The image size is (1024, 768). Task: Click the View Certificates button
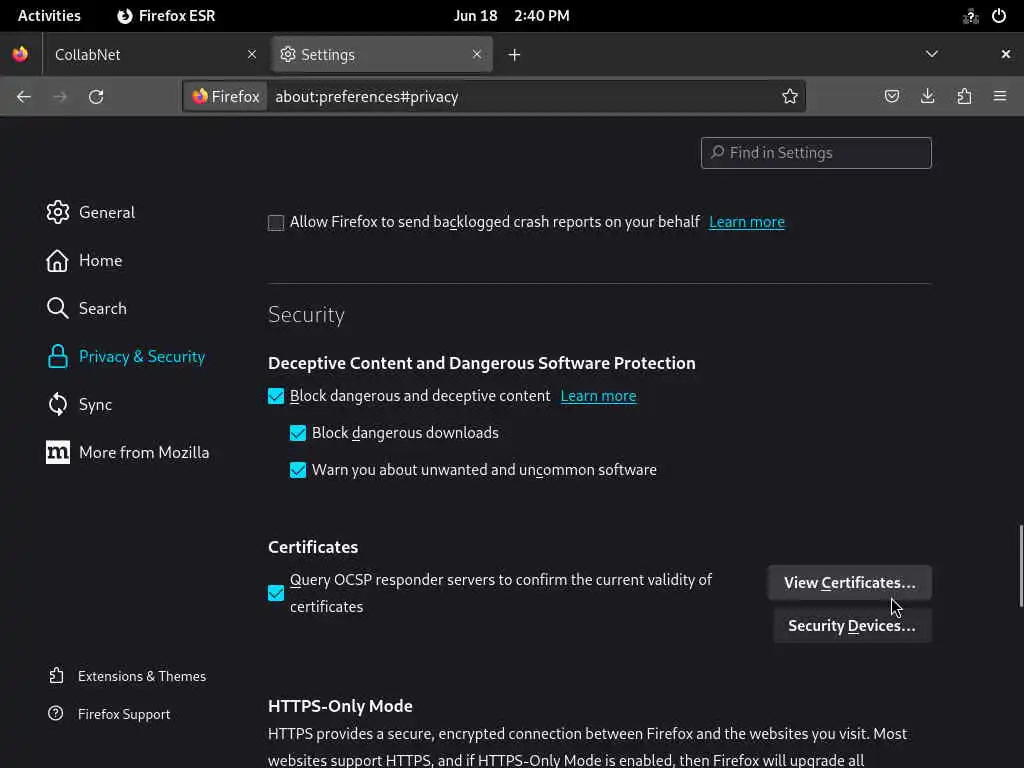click(849, 583)
